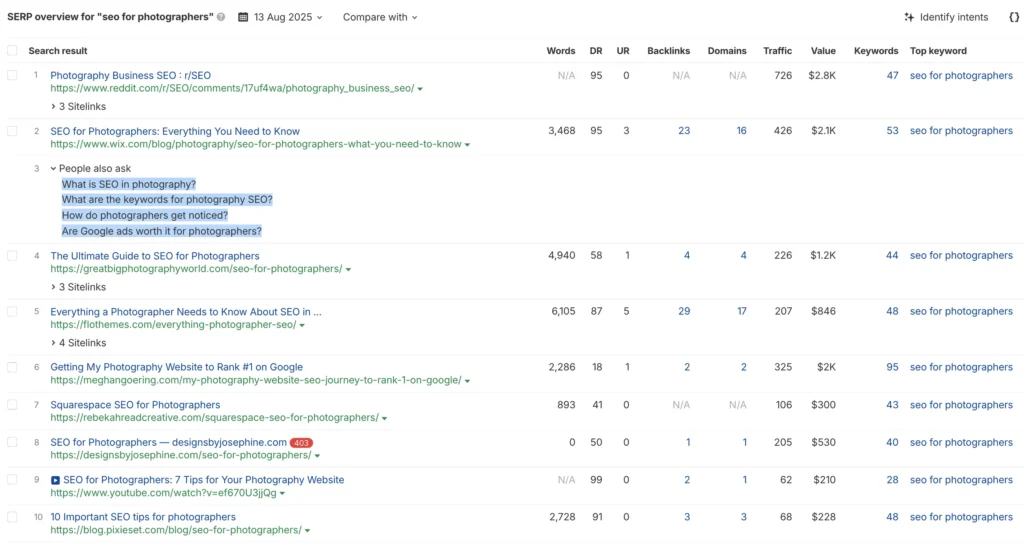Open Squarespace SEO for Photographers title link
This screenshot has width=1024, height=547.
(135, 405)
